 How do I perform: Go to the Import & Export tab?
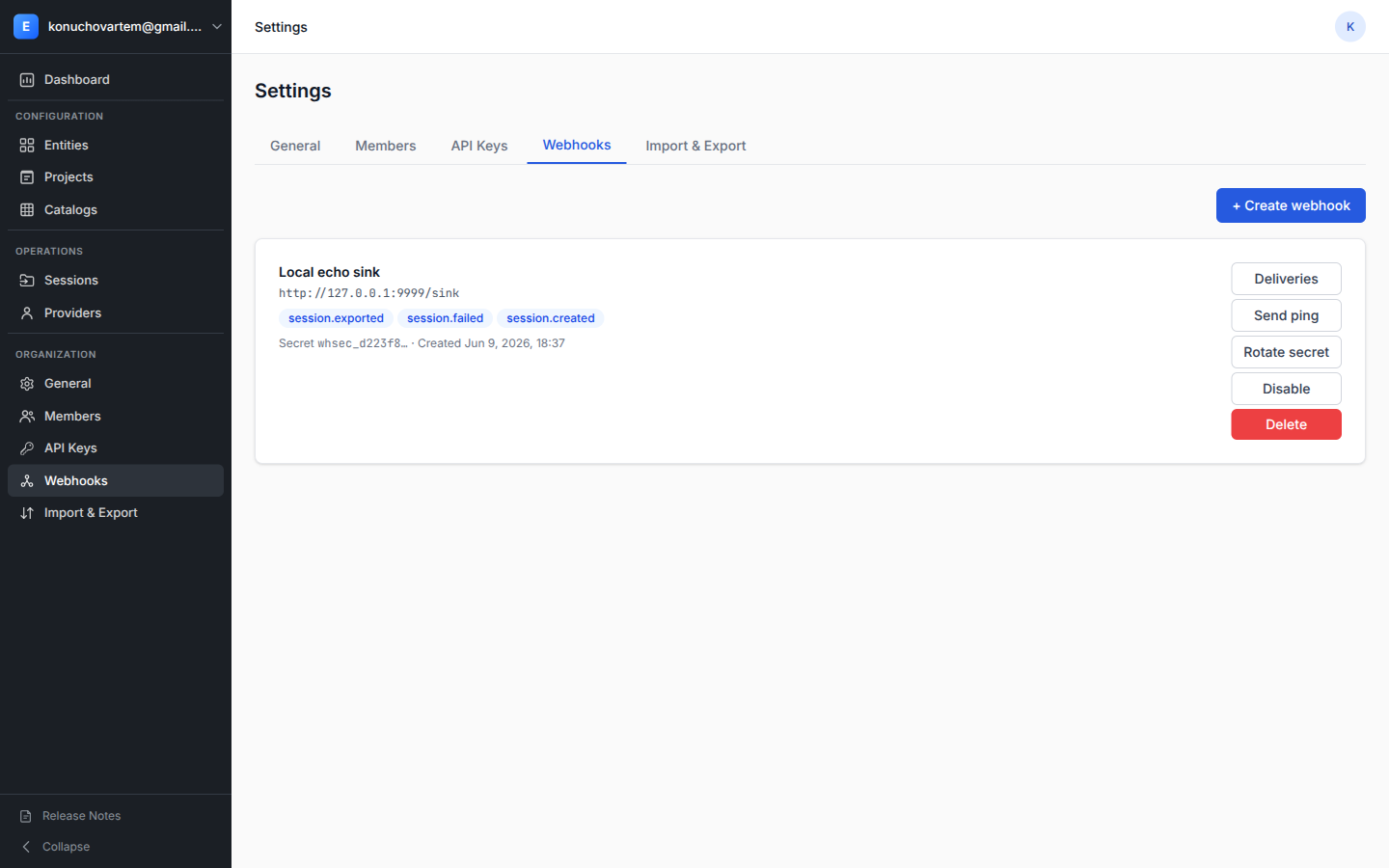pos(695,146)
